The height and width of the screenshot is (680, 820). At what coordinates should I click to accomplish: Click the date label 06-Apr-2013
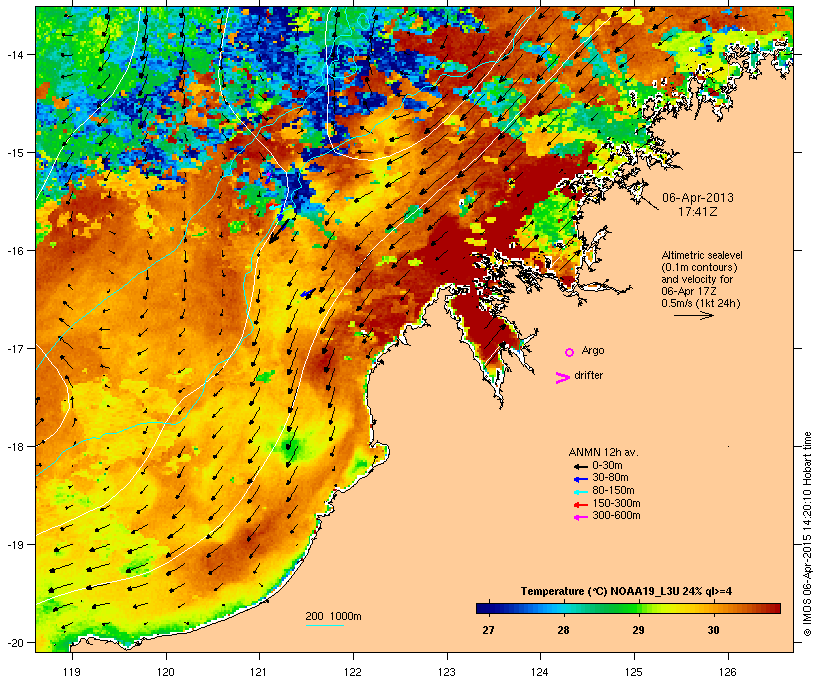[x=698, y=198]
